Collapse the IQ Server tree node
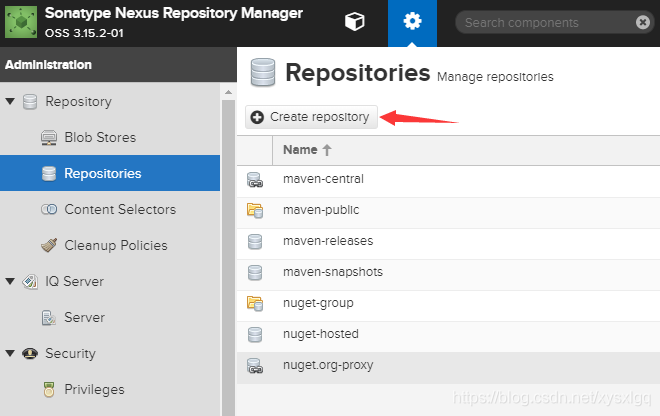This screenshot has width=660, height=416. [10, 281]
